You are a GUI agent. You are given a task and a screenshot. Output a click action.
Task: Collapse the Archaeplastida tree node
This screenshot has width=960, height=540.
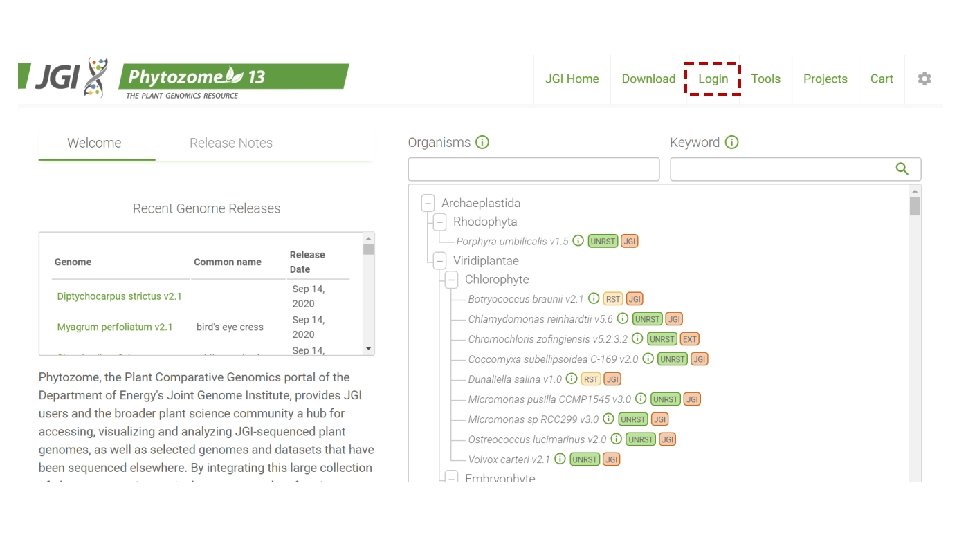click(428, 203)
